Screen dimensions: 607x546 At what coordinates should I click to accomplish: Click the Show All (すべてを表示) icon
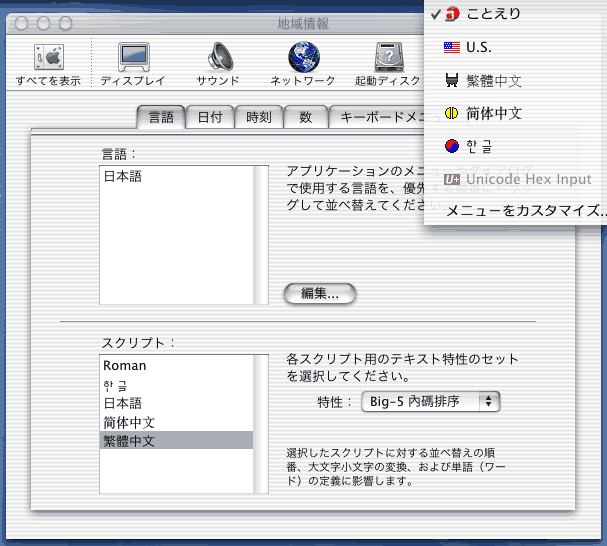click(48, 63)
